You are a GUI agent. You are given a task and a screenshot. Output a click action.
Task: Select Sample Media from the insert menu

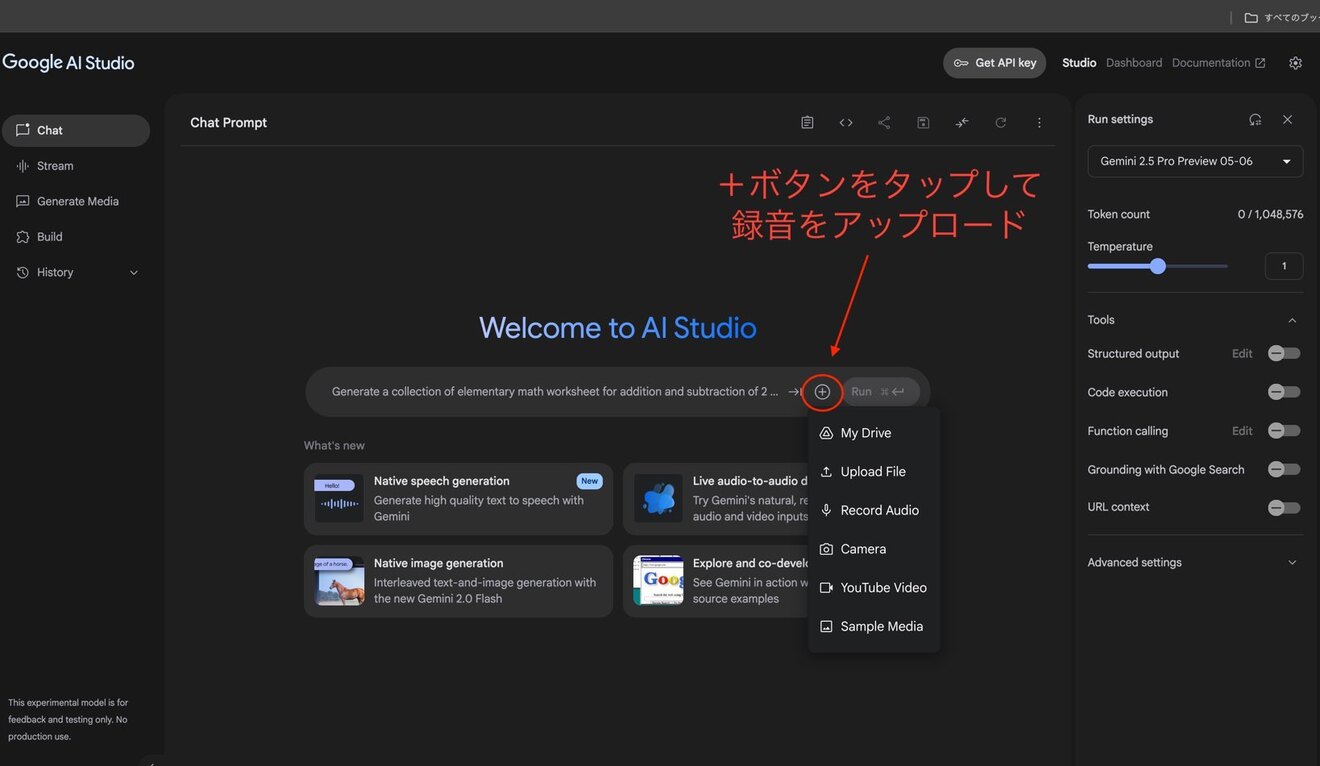(x=874, y=627)
